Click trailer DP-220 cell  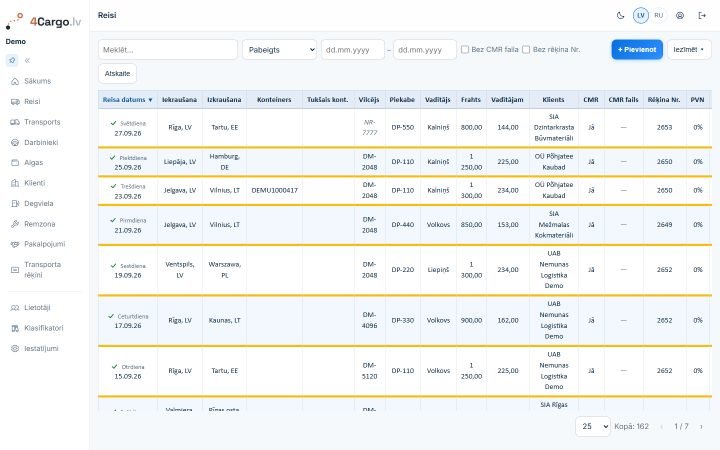[403, 270]
